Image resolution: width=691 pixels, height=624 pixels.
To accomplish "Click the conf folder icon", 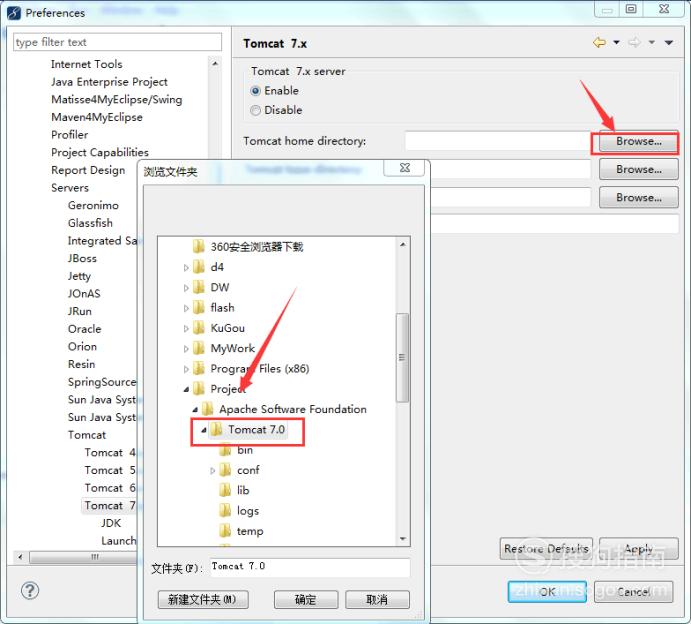I will [225, 470].
